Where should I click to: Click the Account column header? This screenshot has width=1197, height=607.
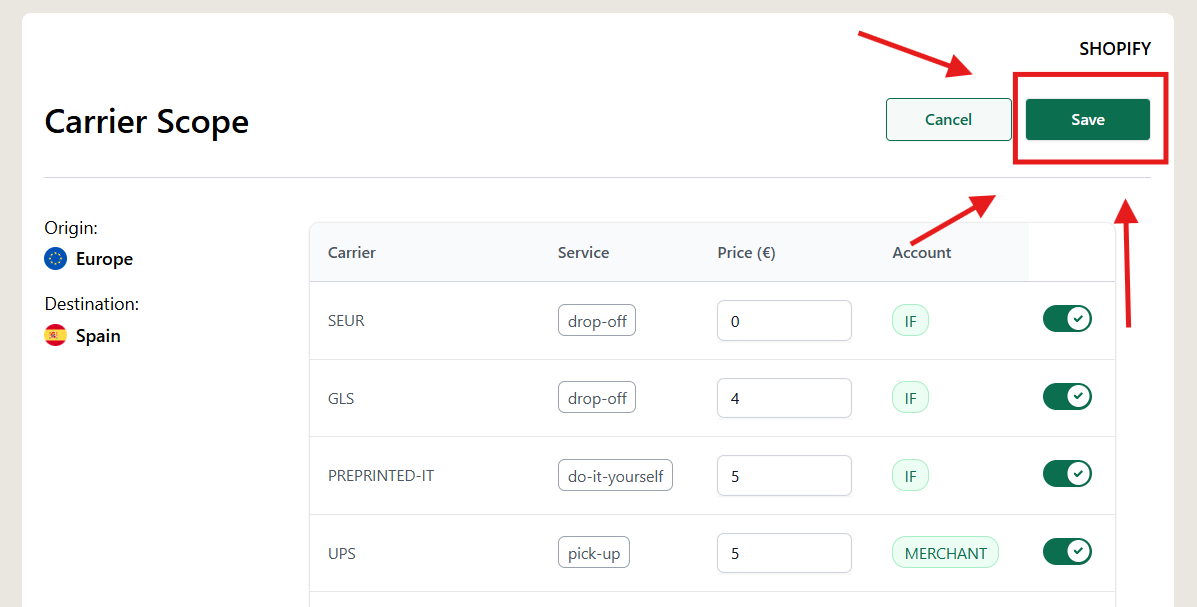click(921, 253)
